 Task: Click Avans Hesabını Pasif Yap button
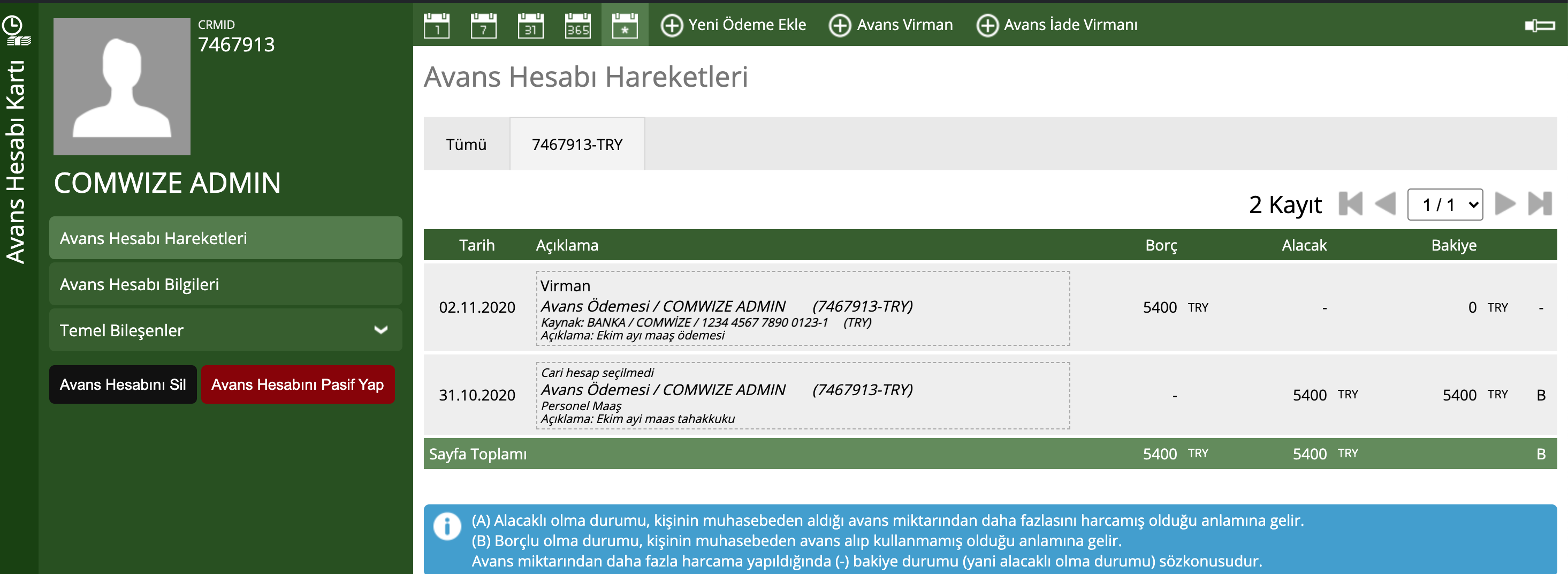click(x=298, y=384)
